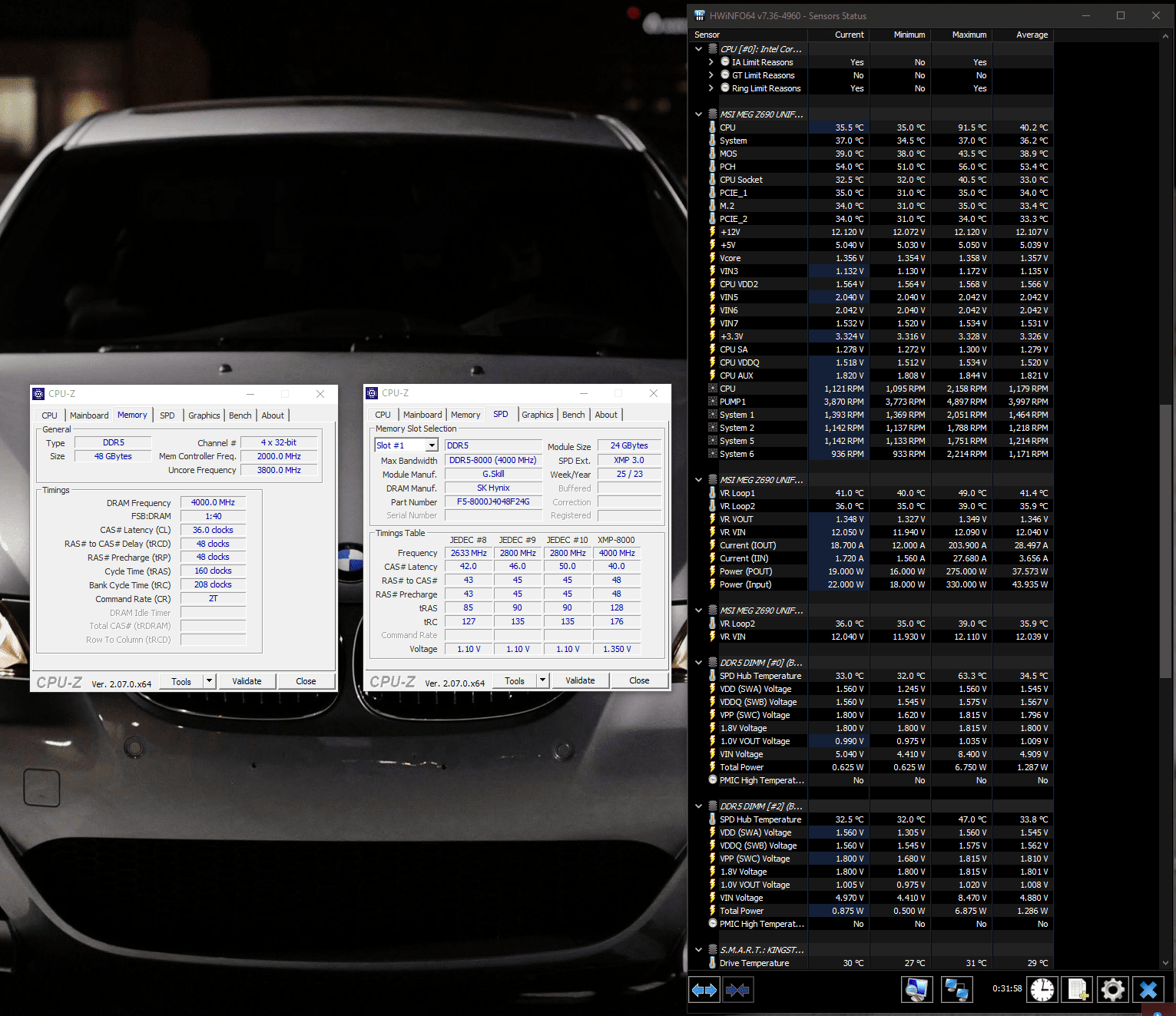Switch to Mainboard tab in left CPU-Z window
Viewport: 1176px width, 1016px height.
point(89,415)
